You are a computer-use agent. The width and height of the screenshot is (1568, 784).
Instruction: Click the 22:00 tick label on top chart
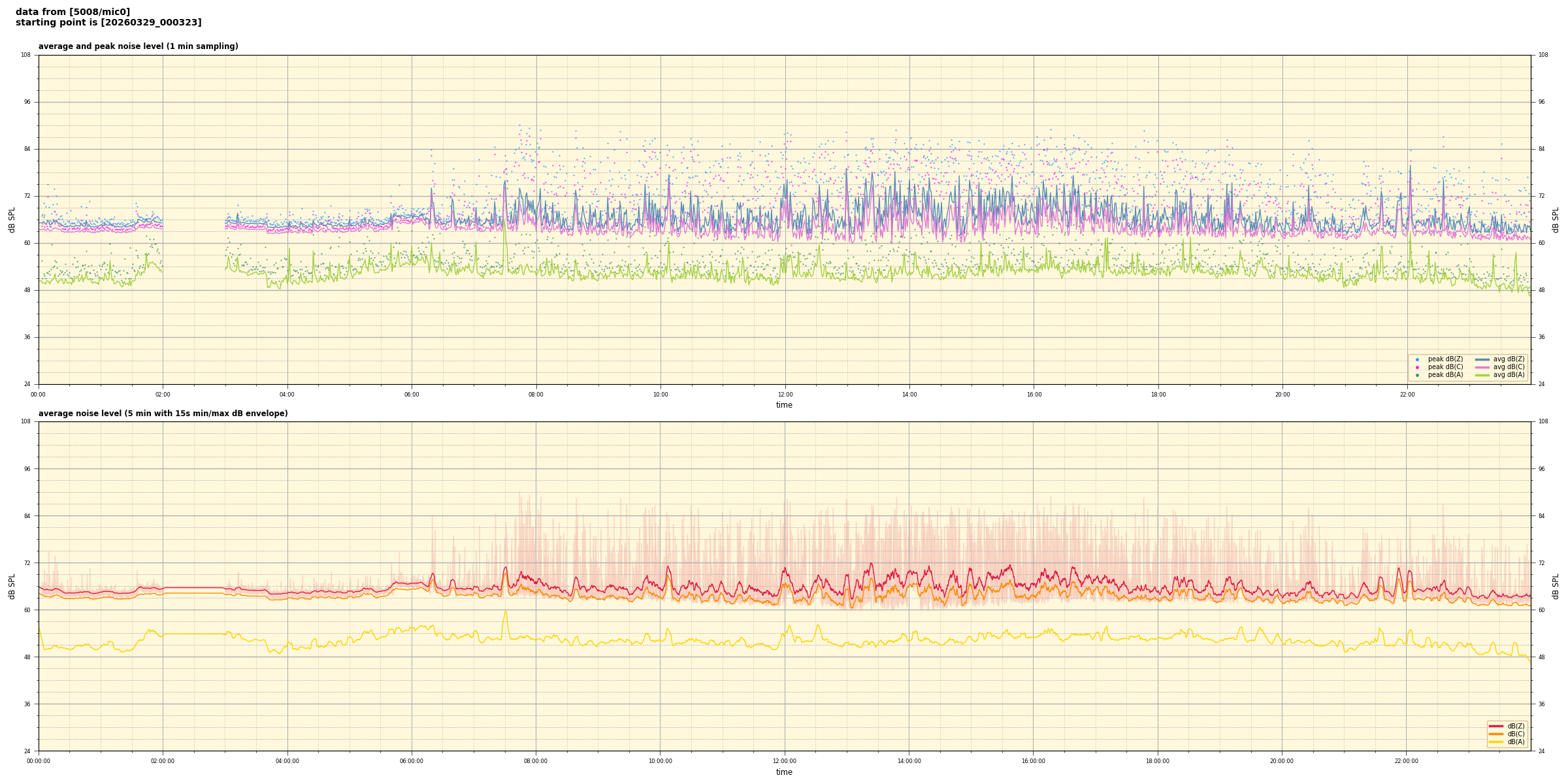[x=1407, y=395]
